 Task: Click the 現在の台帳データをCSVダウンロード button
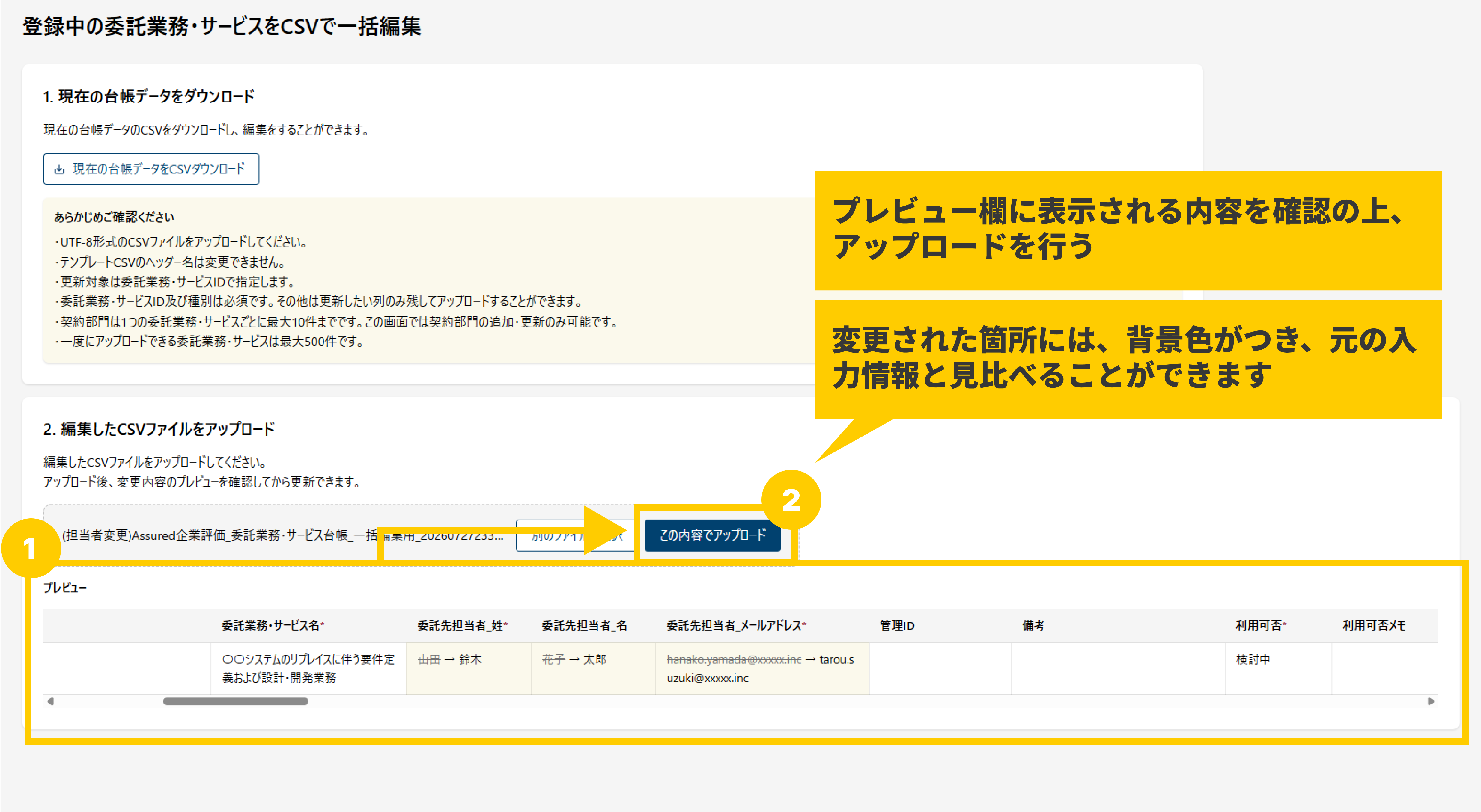tap(150, 169)
